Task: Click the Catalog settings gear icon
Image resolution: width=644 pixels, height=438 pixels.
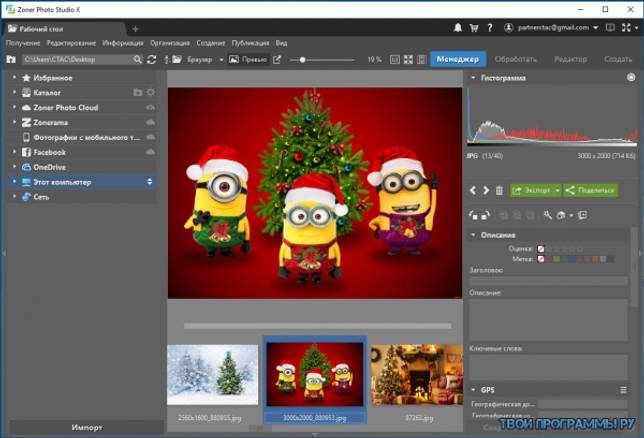Action: pos(151,92)
